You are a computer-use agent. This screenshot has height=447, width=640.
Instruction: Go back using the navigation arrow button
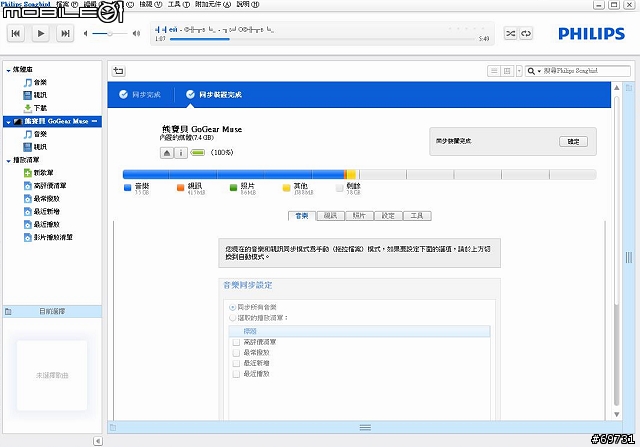click(118, 71)
